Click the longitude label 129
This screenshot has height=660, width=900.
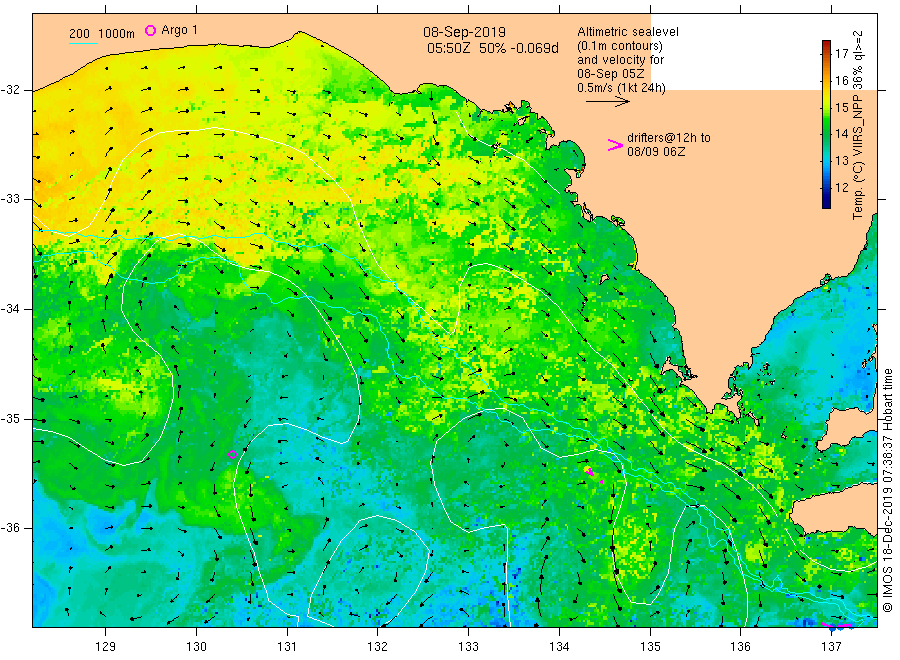106,647
